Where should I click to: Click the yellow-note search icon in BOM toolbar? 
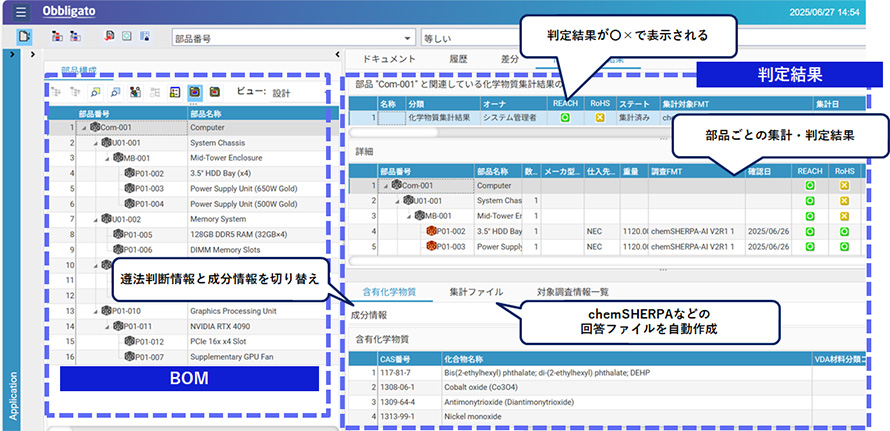(x=96, y=93)
